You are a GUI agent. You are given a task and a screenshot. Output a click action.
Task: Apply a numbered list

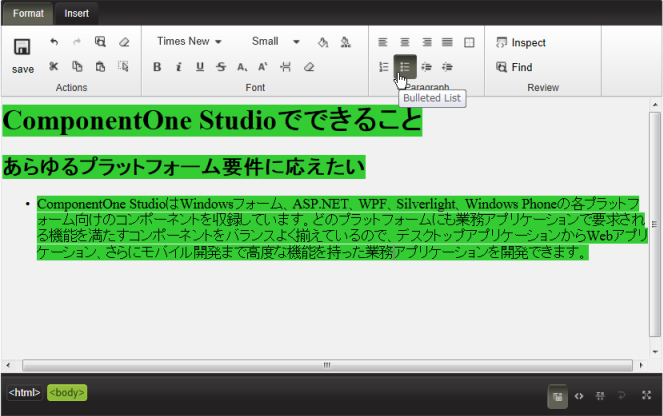coord(384,67)
